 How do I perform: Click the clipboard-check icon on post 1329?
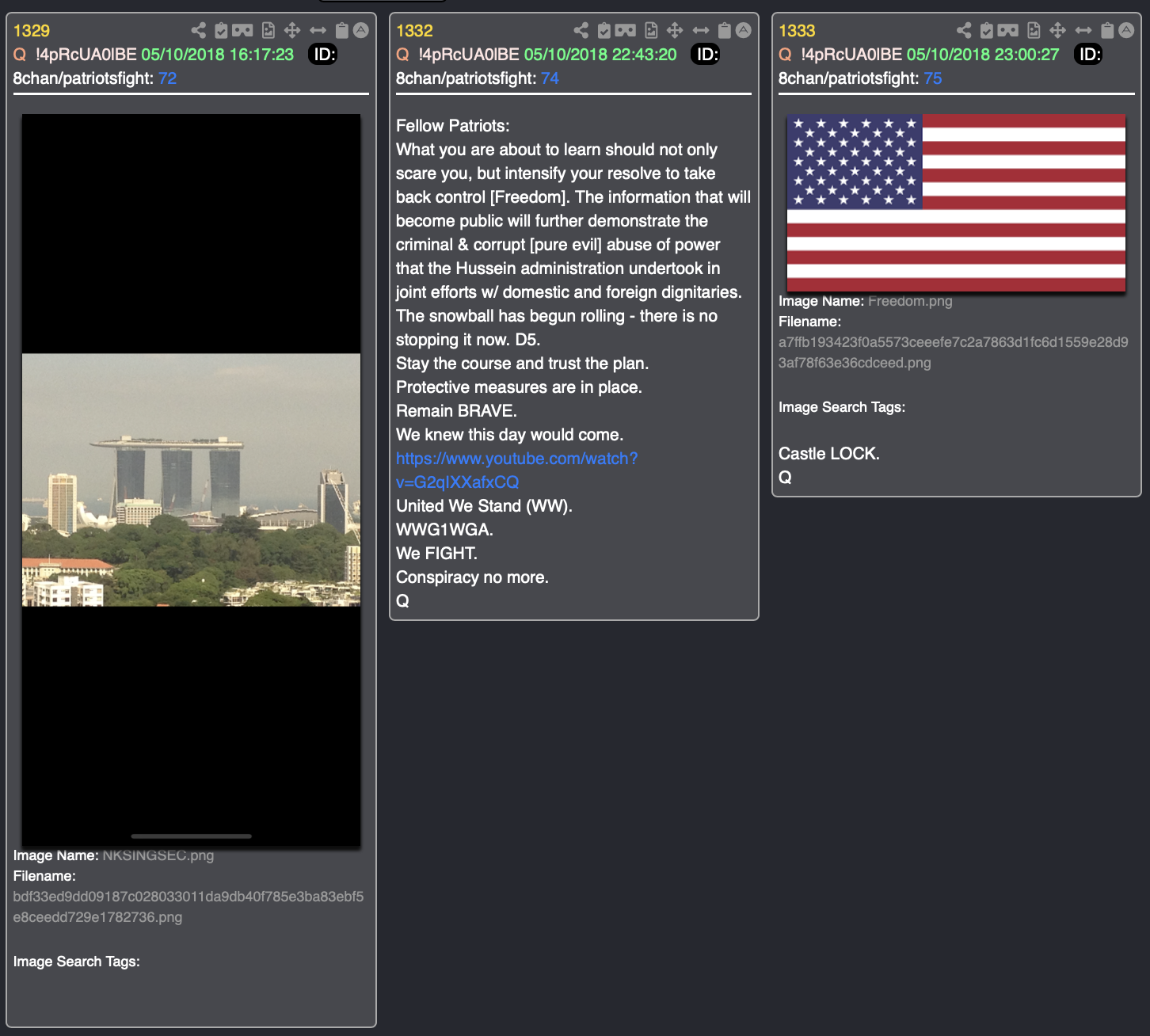221,30
